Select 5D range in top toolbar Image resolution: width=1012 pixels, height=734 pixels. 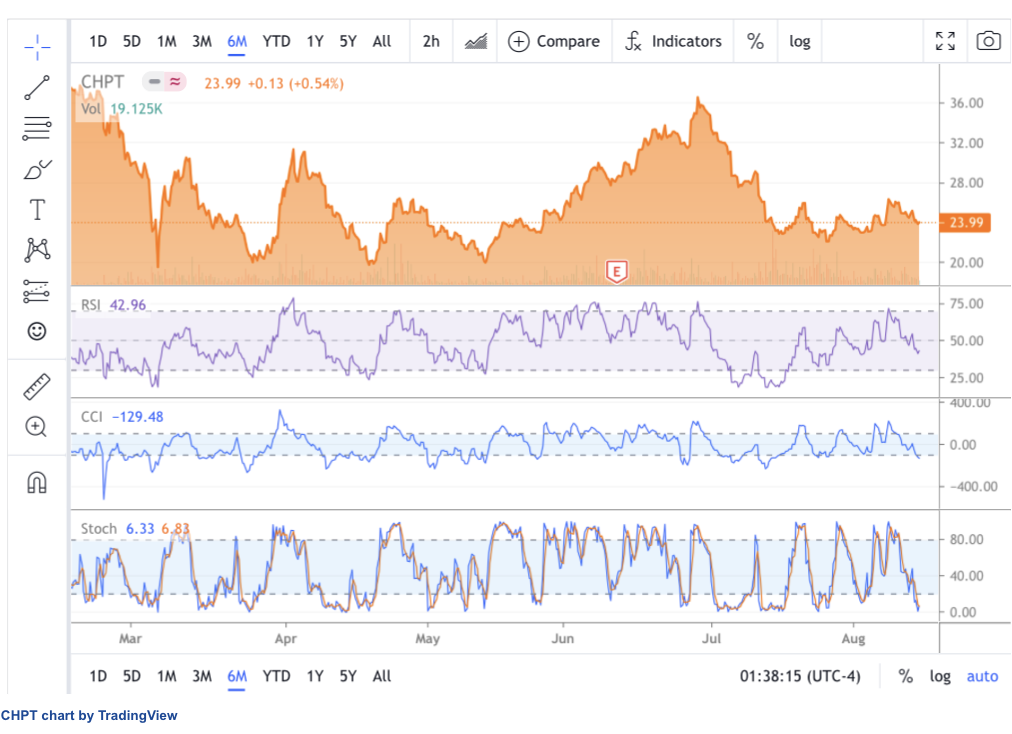pyautogui.click(x=132, y=41)
